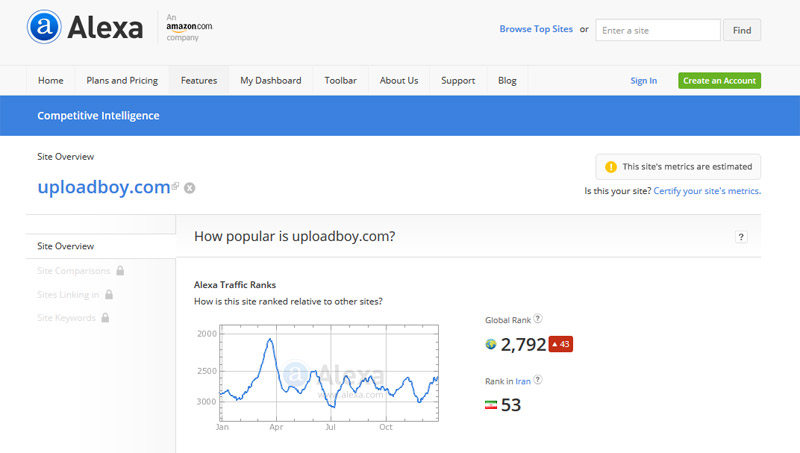Screen dimensions: 800x453
Task: Click the amazon.com company logo
Action: (x=189, y=27)
